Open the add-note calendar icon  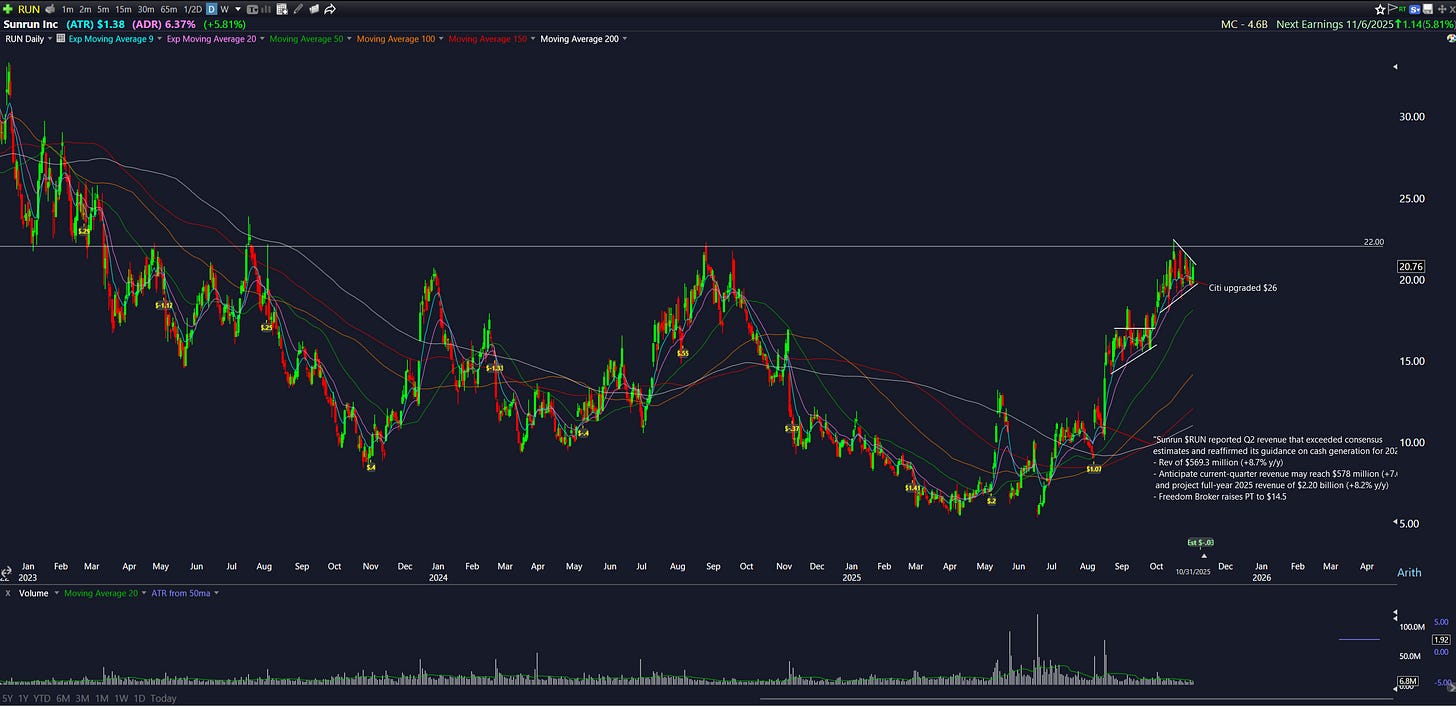pyautogui.click(x=282, y=9)
